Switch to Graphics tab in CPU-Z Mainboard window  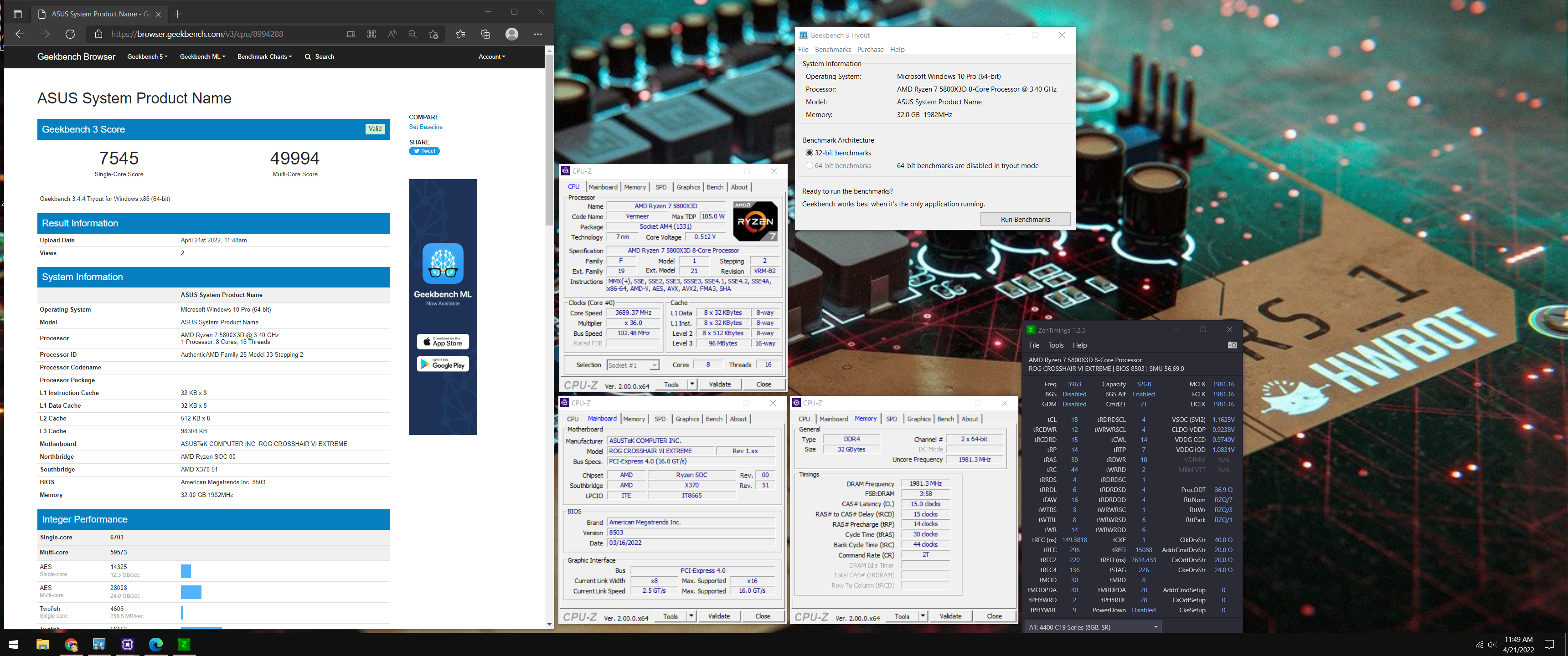pos(687,419)
